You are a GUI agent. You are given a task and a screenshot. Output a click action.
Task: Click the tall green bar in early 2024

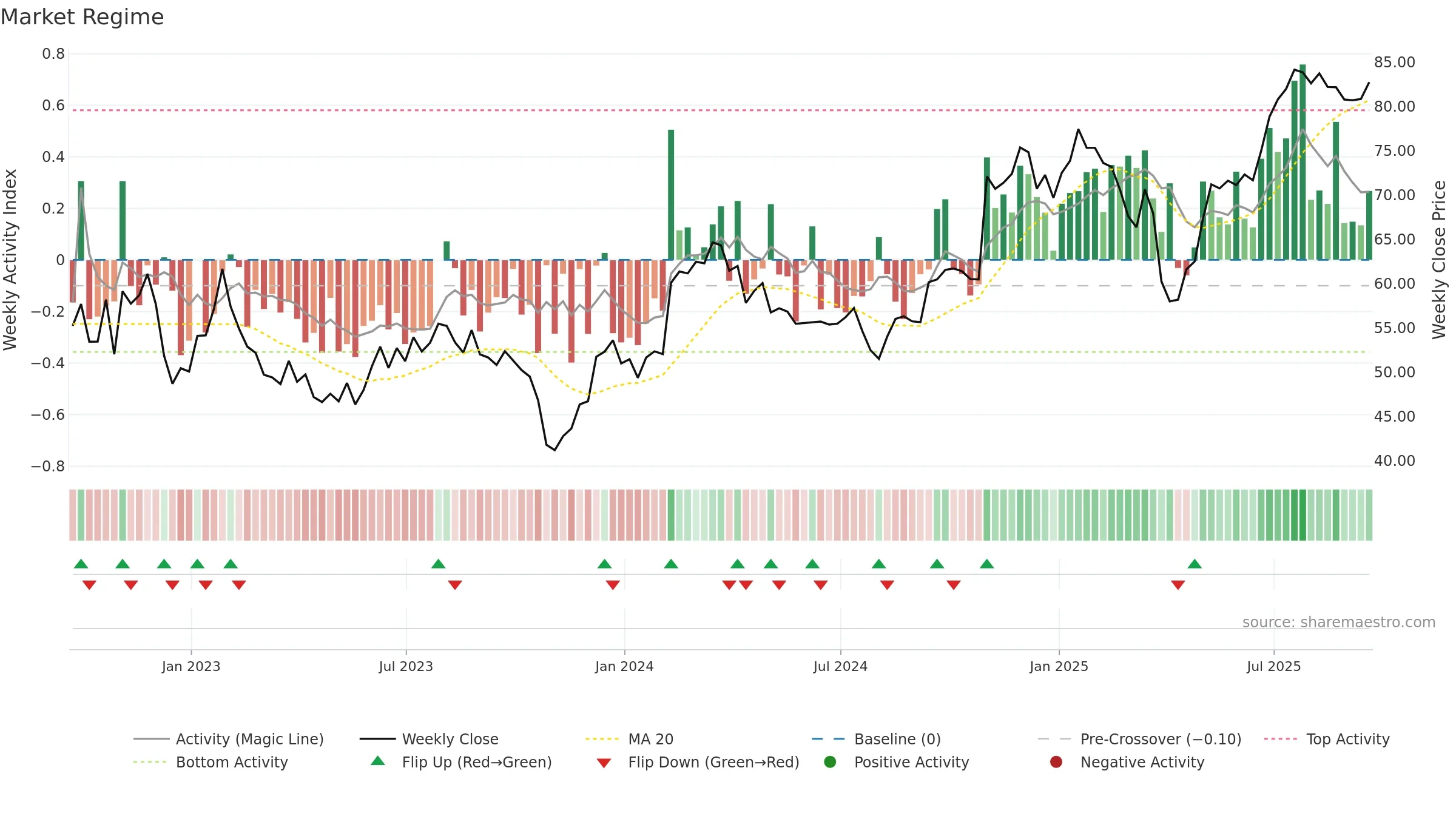tap(671, 195)
